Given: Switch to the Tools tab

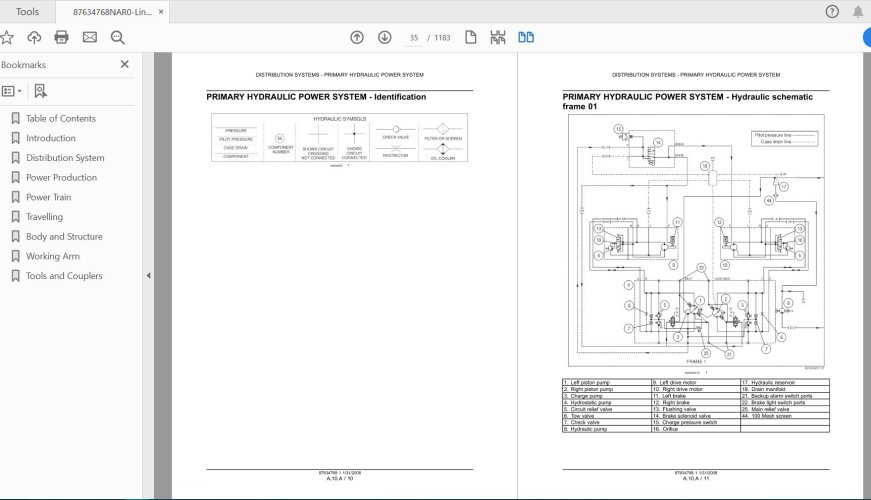Looking at the screenshot, I should [28, 12].
